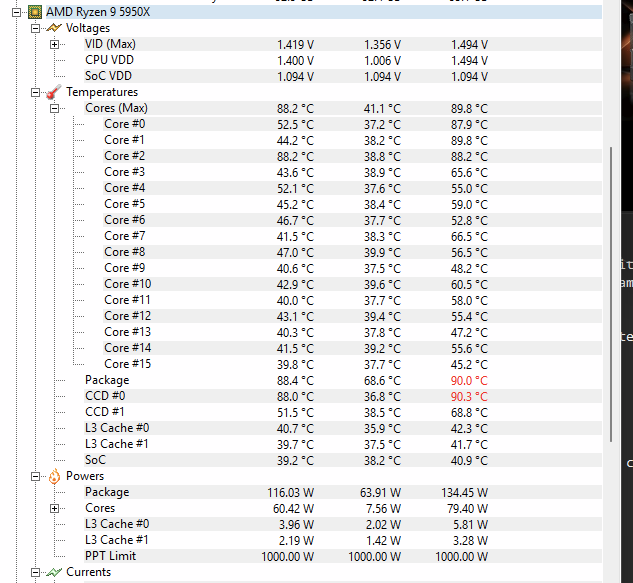Collapse the Cores (Max) temperature list
This screenshot has width=633, height=583.
pyautogui.click(x=54, y=108)
